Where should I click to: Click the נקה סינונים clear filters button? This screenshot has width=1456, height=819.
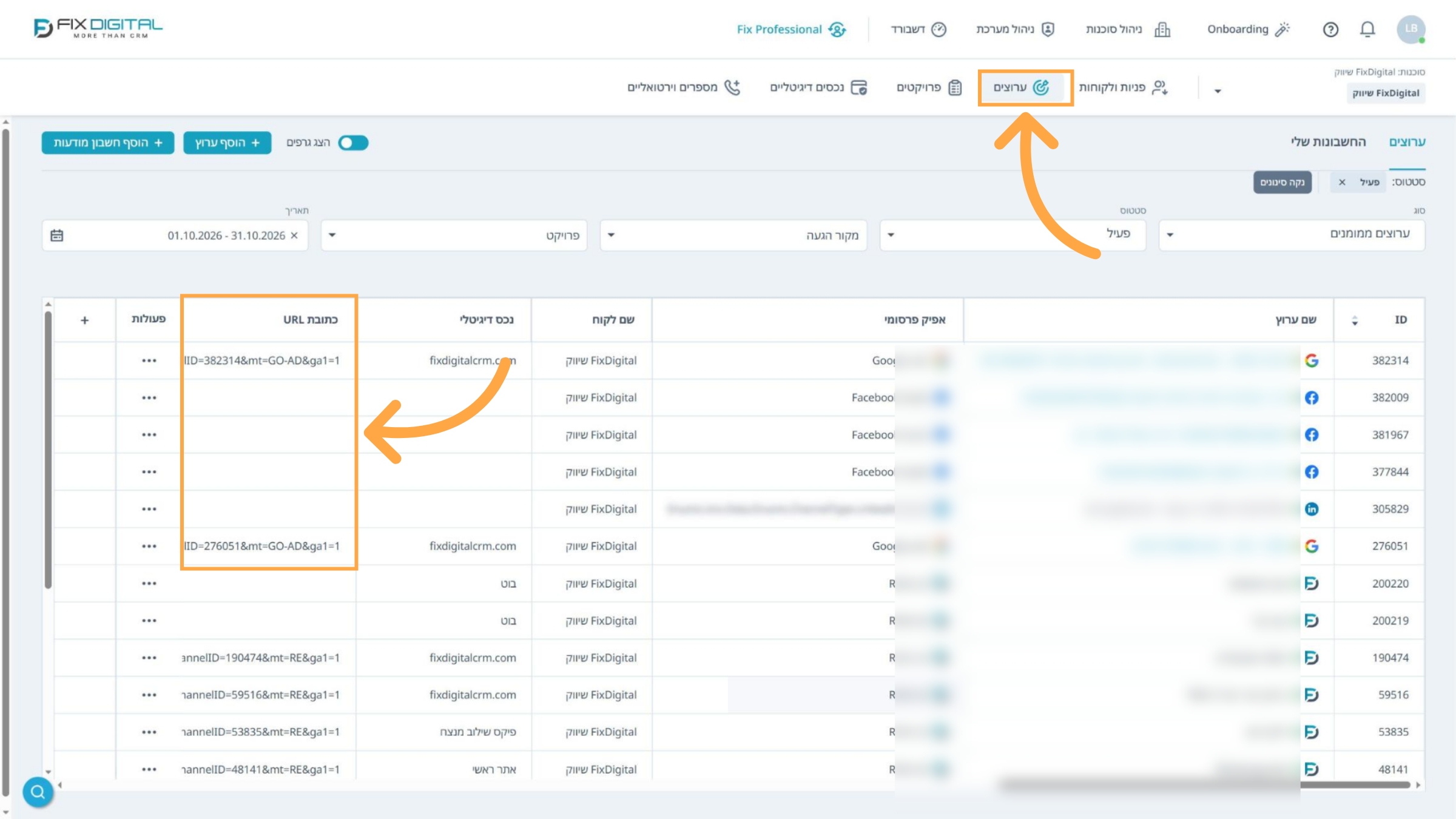tap(1282, 182)
